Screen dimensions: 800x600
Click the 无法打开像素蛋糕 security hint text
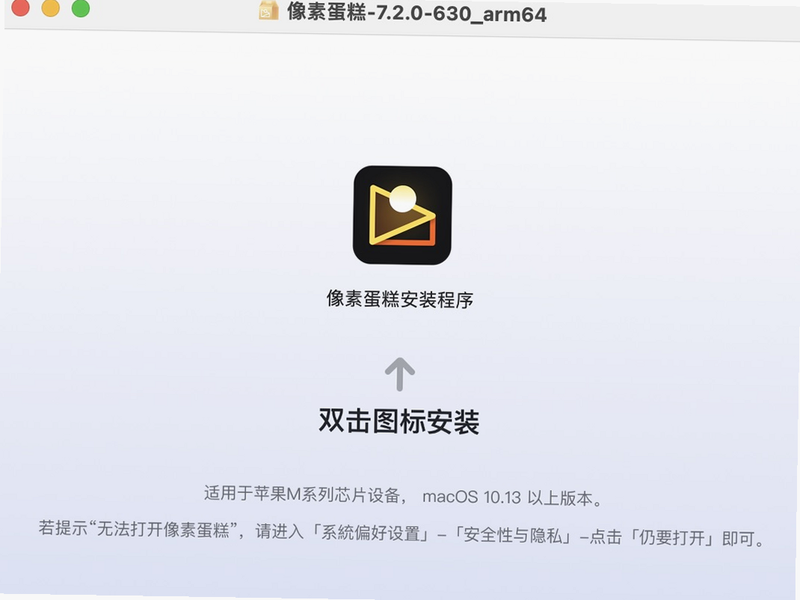402,533
